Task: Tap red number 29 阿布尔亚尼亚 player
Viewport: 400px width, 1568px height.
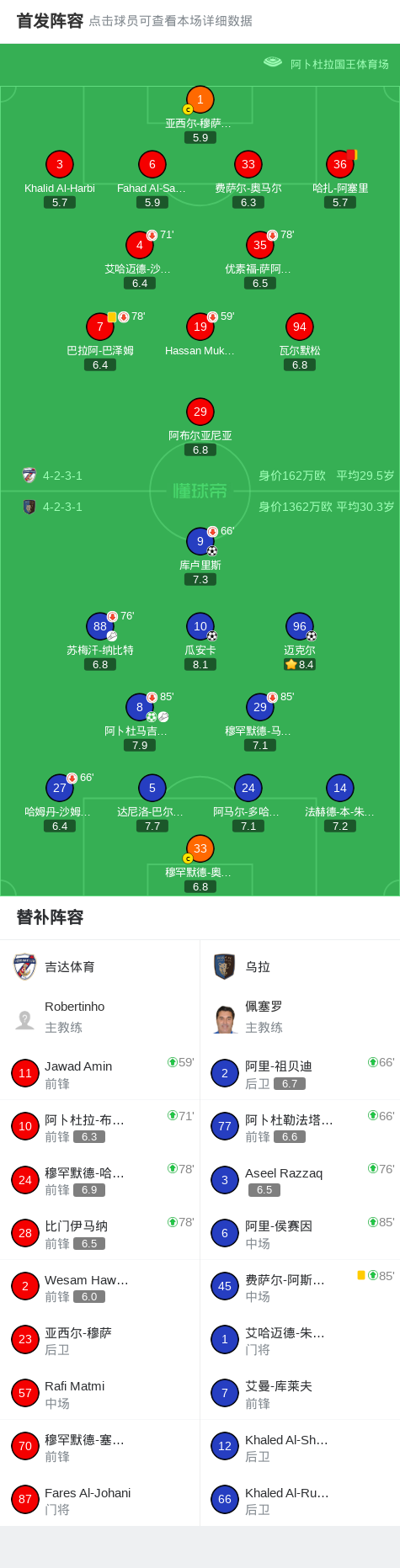Action: pos(200,412)
